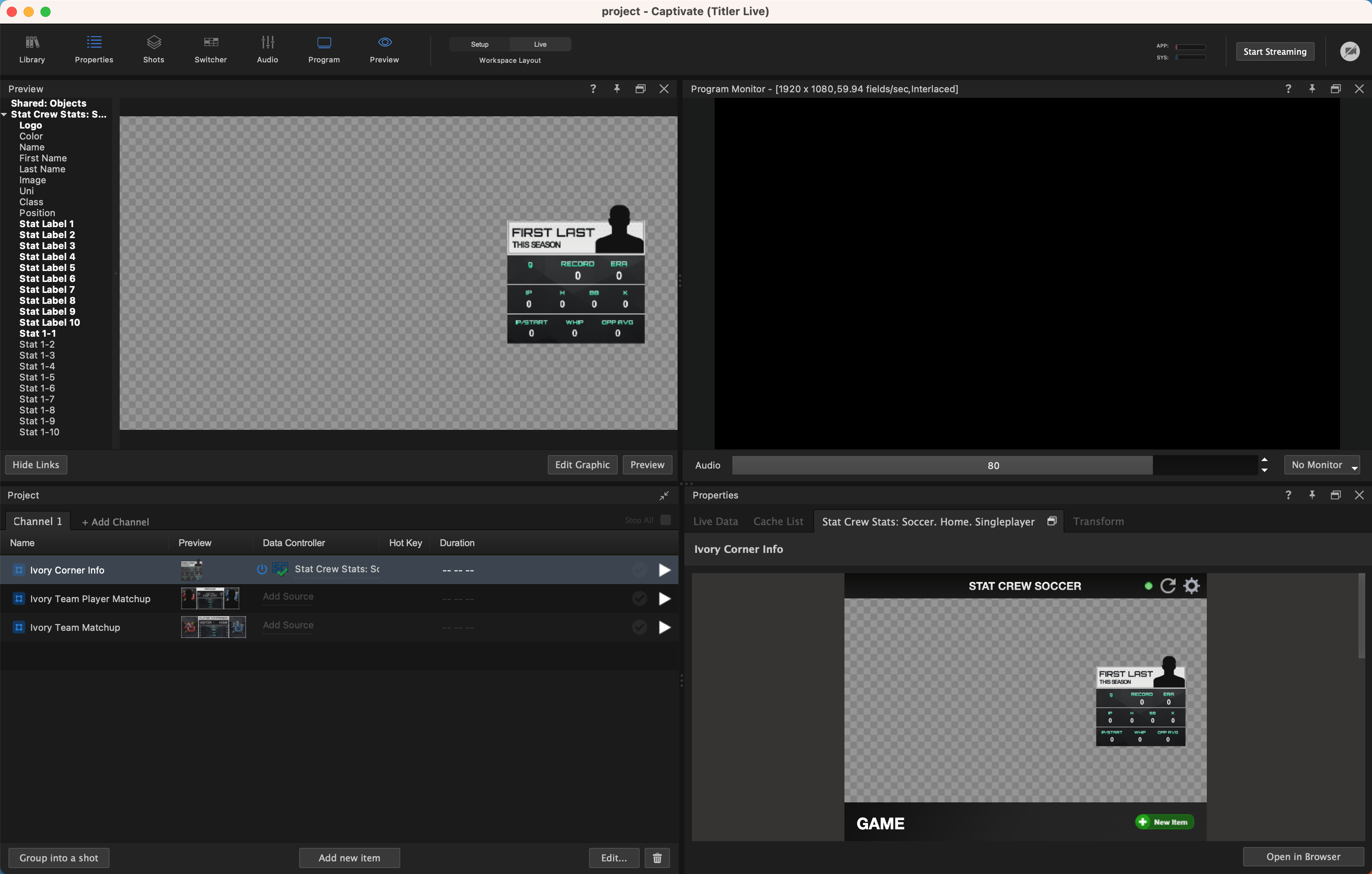1372x874 pixels.
Task: Click the Open in Browser button
Action: (1303, 856)
